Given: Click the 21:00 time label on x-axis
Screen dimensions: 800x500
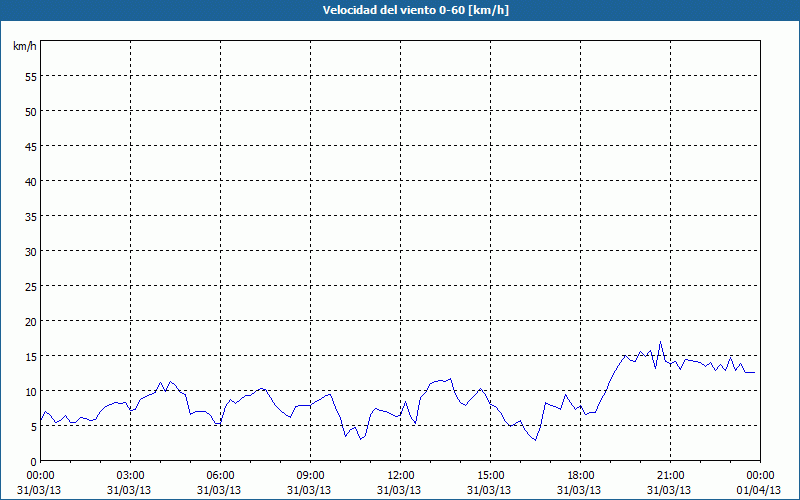Looking at the screenshot, I should (670, 476).
